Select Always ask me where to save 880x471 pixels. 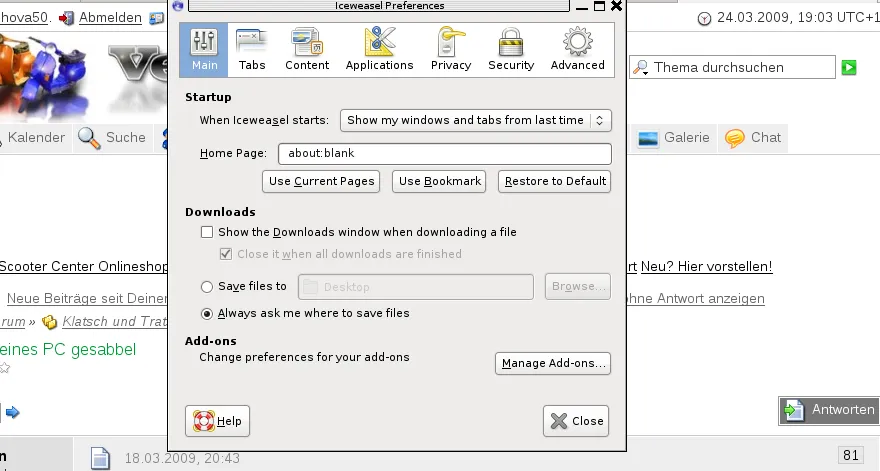(x=207, y=313)
